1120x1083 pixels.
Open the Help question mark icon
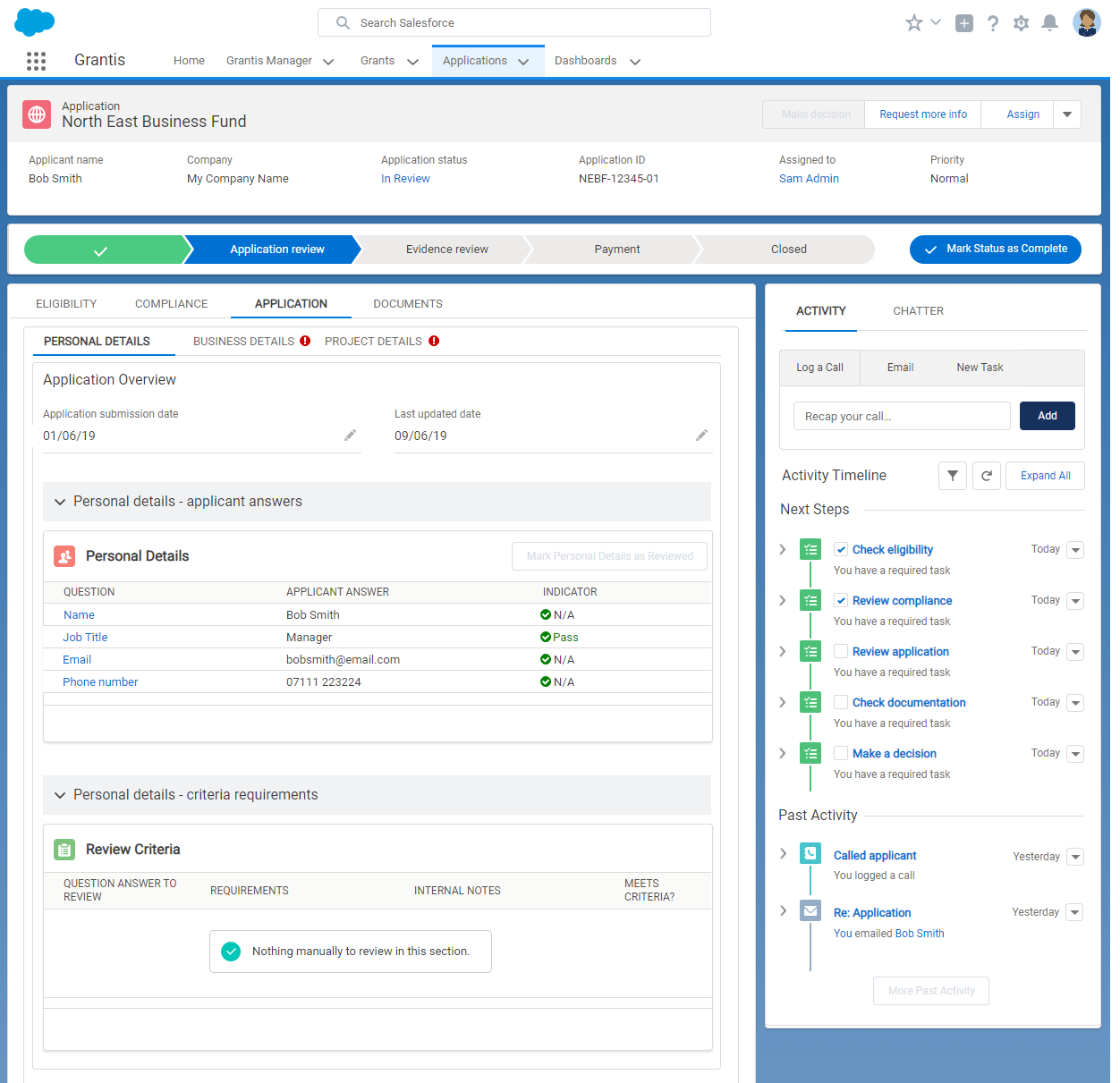click(x=993, y=23)
